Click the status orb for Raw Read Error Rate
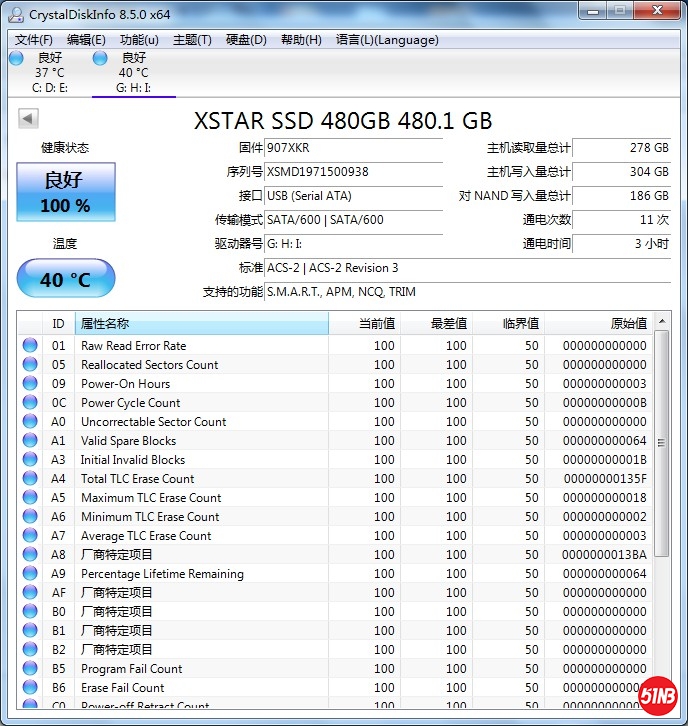The image size is (688, 726). [30, 346]
